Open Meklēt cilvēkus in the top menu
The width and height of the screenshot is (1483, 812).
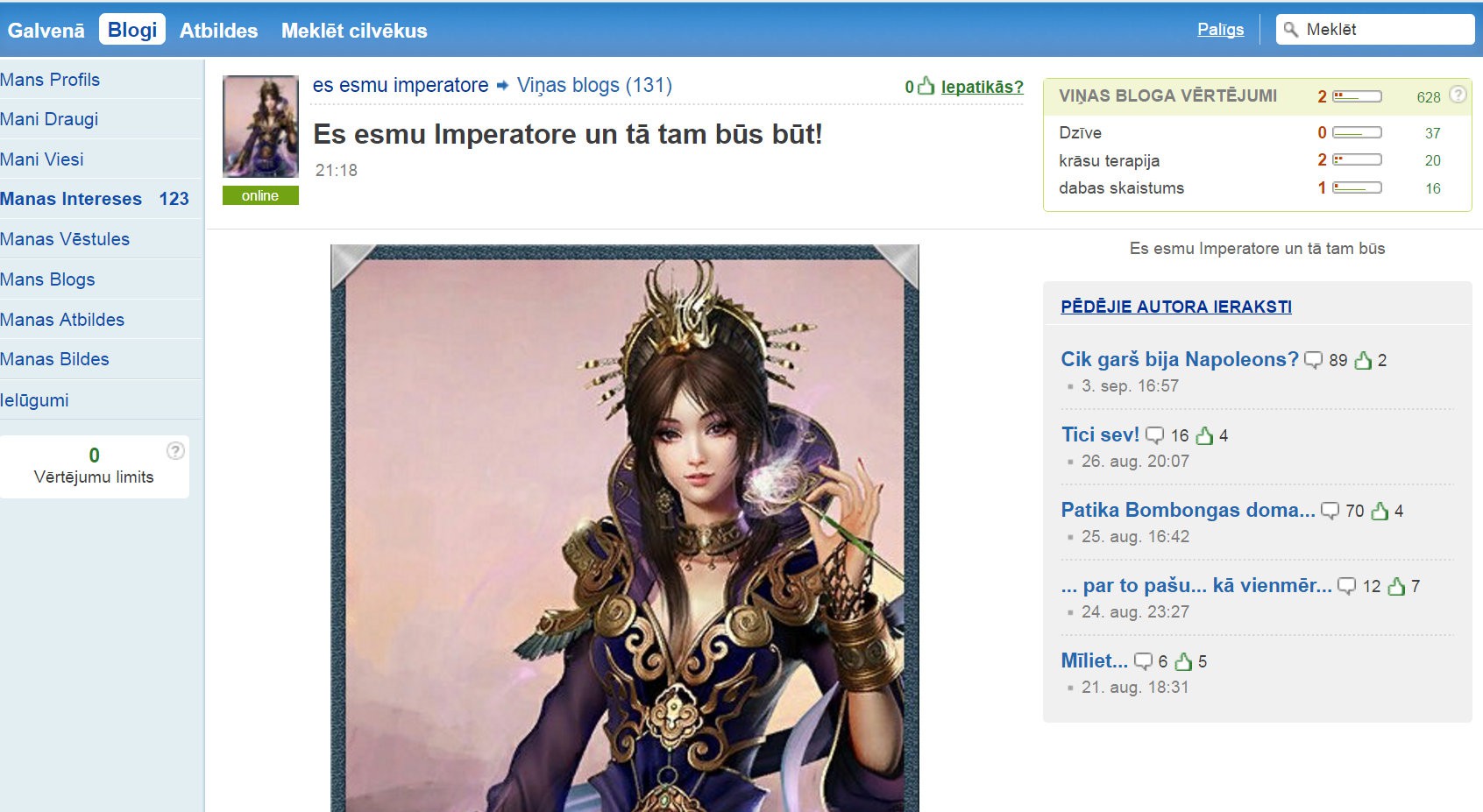coord(354,31)
